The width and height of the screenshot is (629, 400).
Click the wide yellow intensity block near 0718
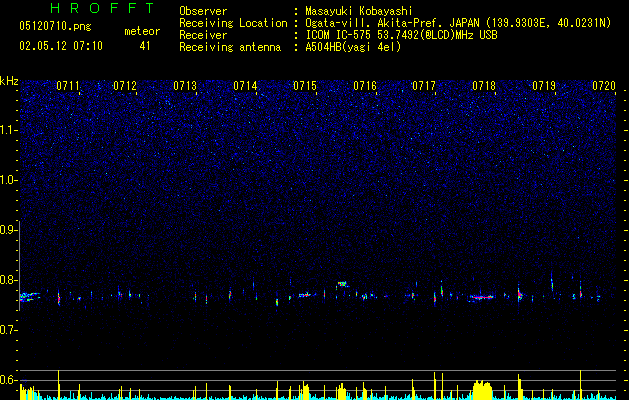[x=482, y=389]
